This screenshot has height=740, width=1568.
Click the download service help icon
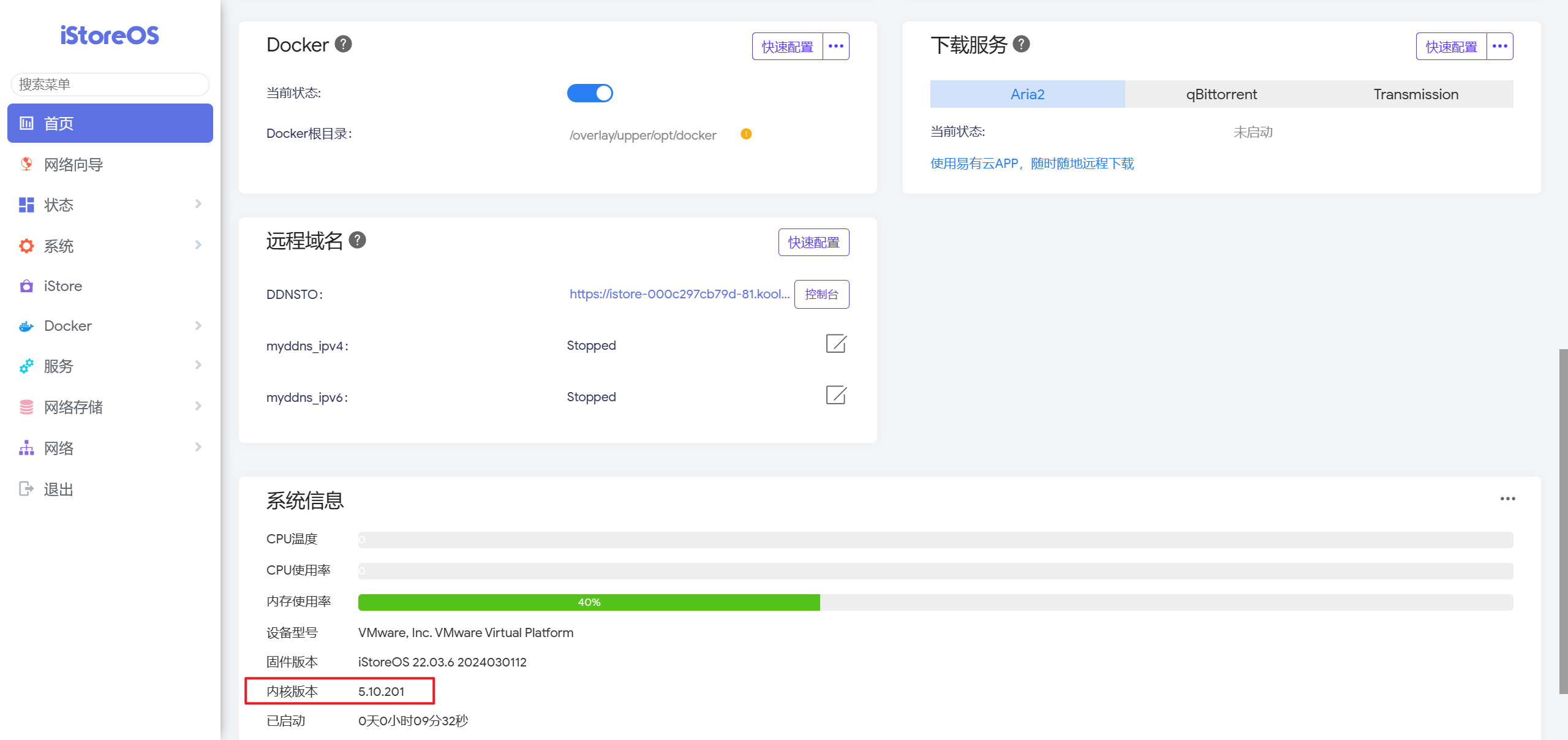click(1021, 44)
